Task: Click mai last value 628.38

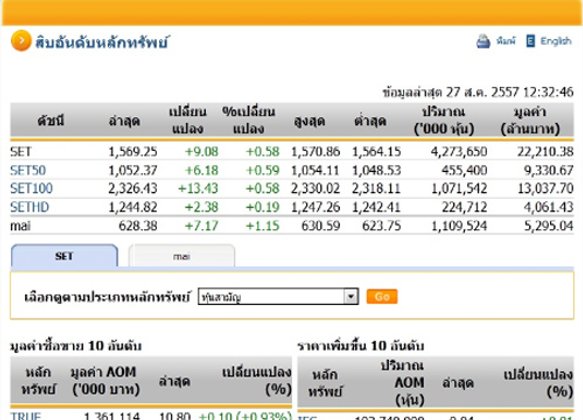Action: [x=138, y=226]
